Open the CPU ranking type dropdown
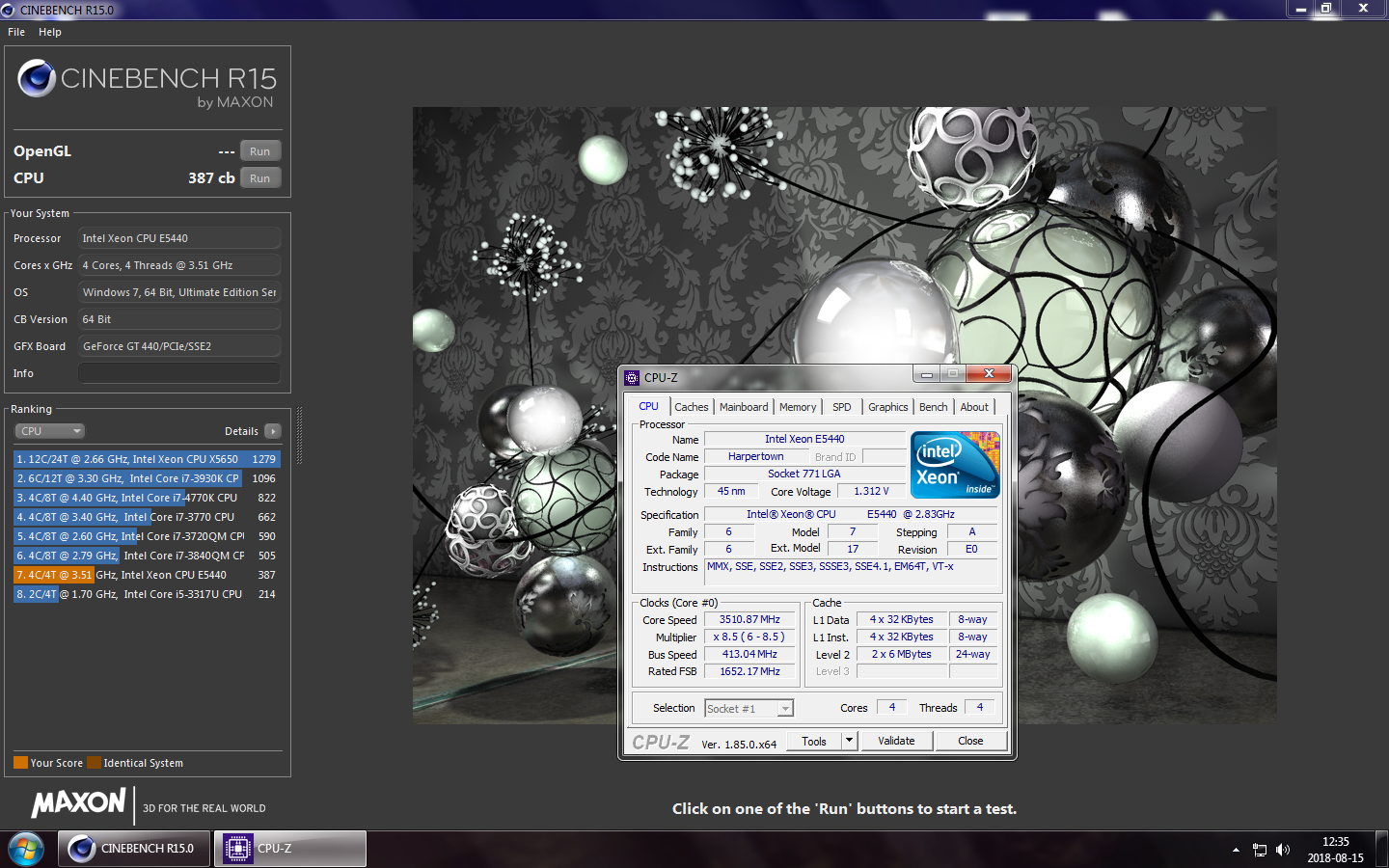 pyautogui.click(x=49, y=431)
